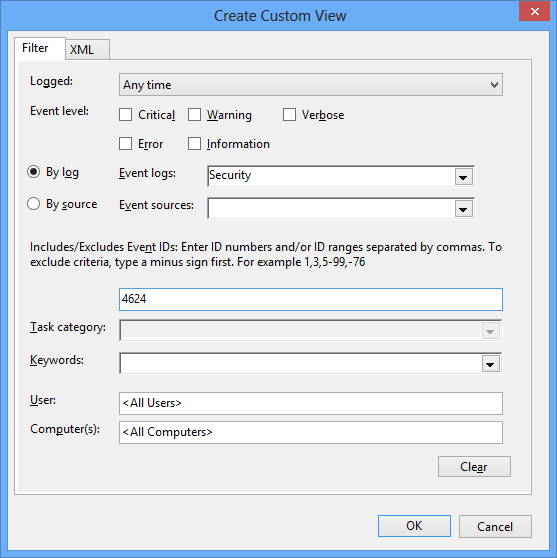Click the Clear button
This screenshot has height=558, width=557.
tap(474, 467)
